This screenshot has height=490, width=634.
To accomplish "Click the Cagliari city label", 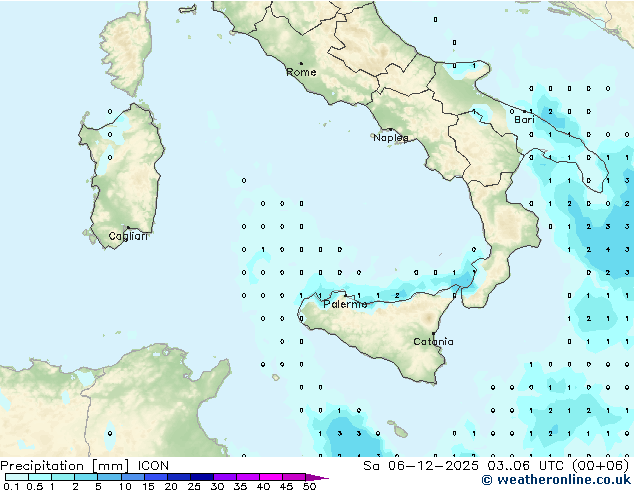I will [x=128, y=236].
